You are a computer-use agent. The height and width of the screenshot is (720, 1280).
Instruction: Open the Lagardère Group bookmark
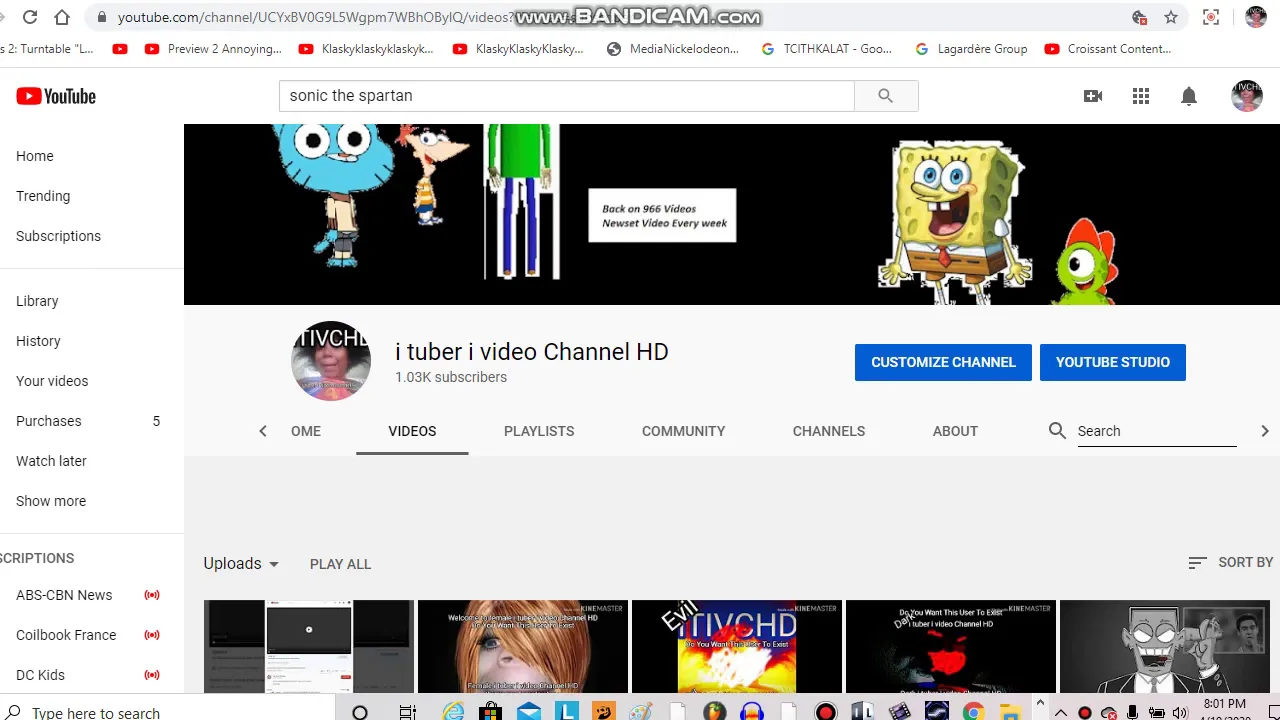(971, 49)
